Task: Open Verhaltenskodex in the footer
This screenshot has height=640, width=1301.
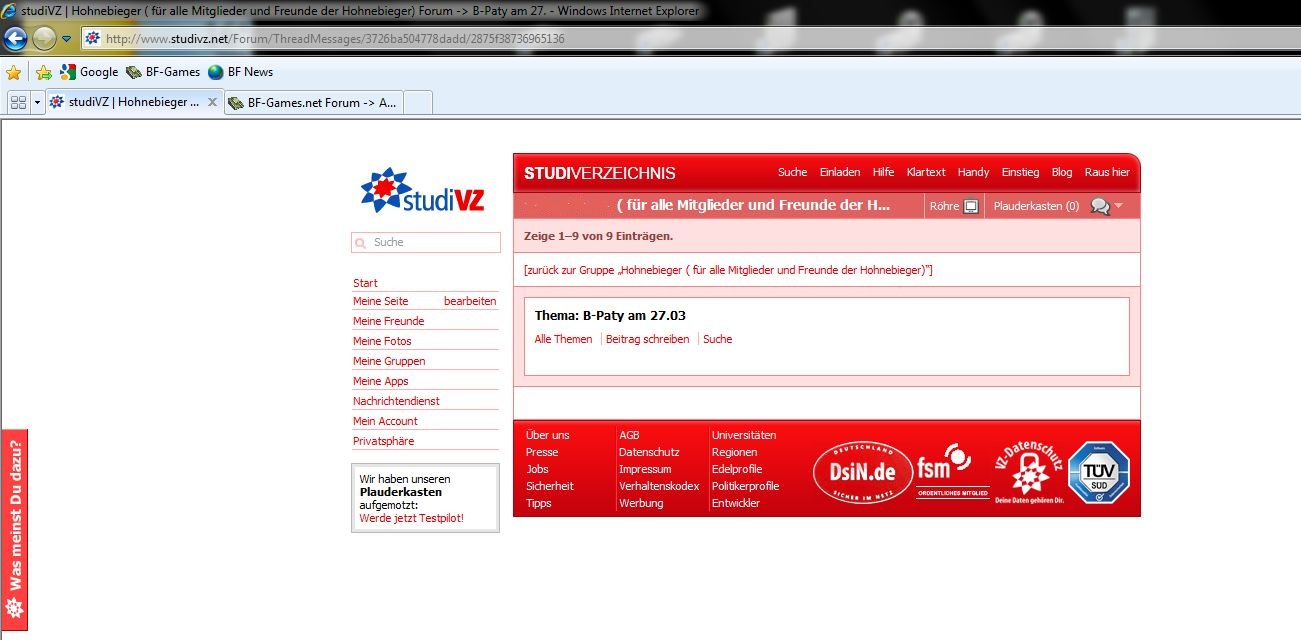Action: (659, 486)
